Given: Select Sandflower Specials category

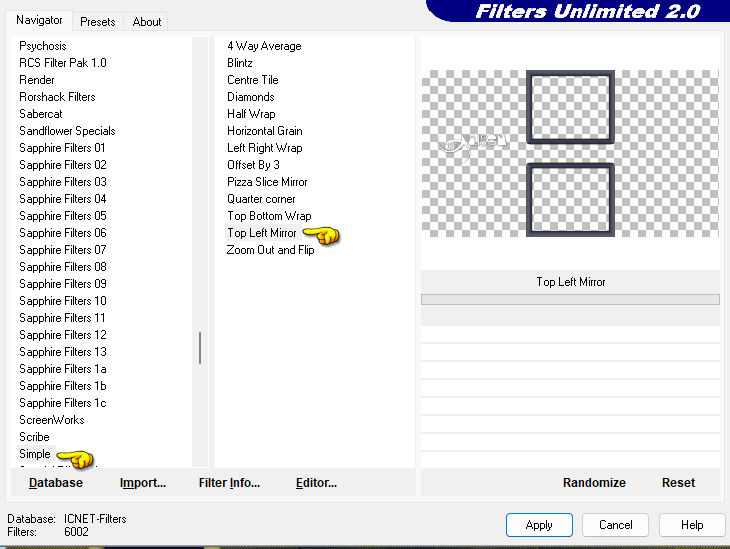Looking at the screenshot, I should (67, 131).
